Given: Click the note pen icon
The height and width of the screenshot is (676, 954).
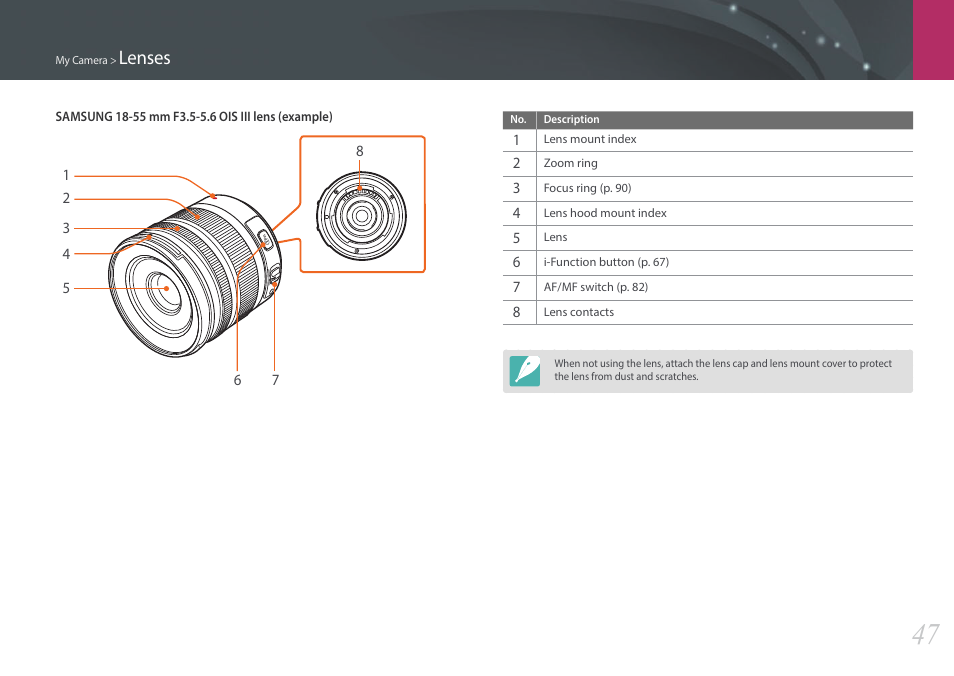Looking at the screenshot, I should 524,371.
